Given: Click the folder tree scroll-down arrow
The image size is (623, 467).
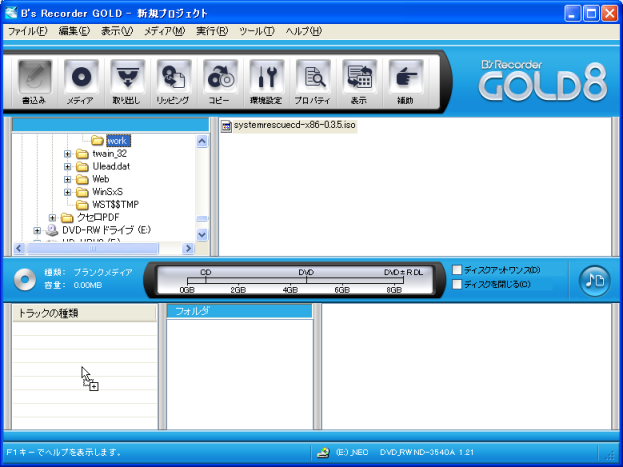Looking at the screenshot, I should tap(202, 234).
